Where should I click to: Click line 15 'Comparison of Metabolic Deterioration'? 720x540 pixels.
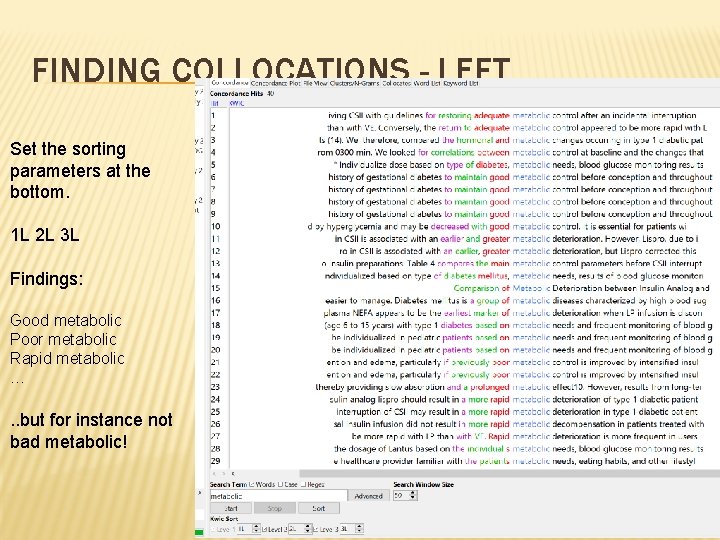581,288
